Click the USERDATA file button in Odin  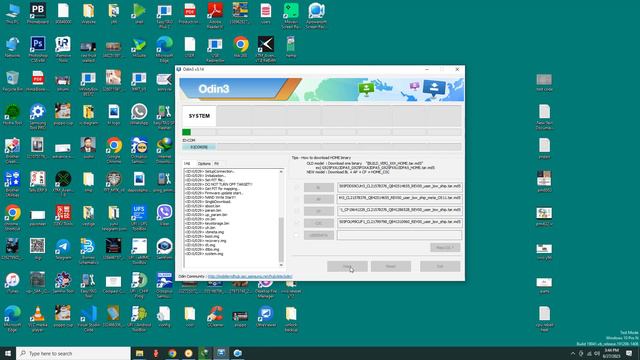pos(318,235)
